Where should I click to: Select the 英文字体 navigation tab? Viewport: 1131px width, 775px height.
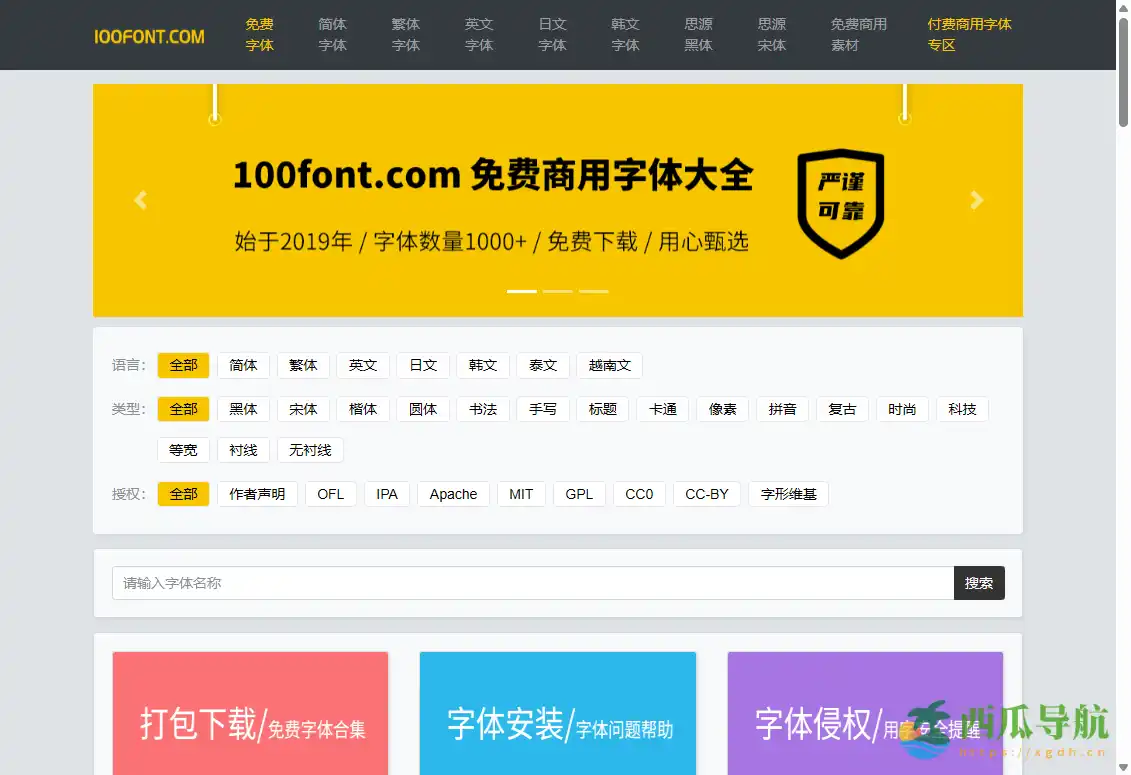click(479, 35)
